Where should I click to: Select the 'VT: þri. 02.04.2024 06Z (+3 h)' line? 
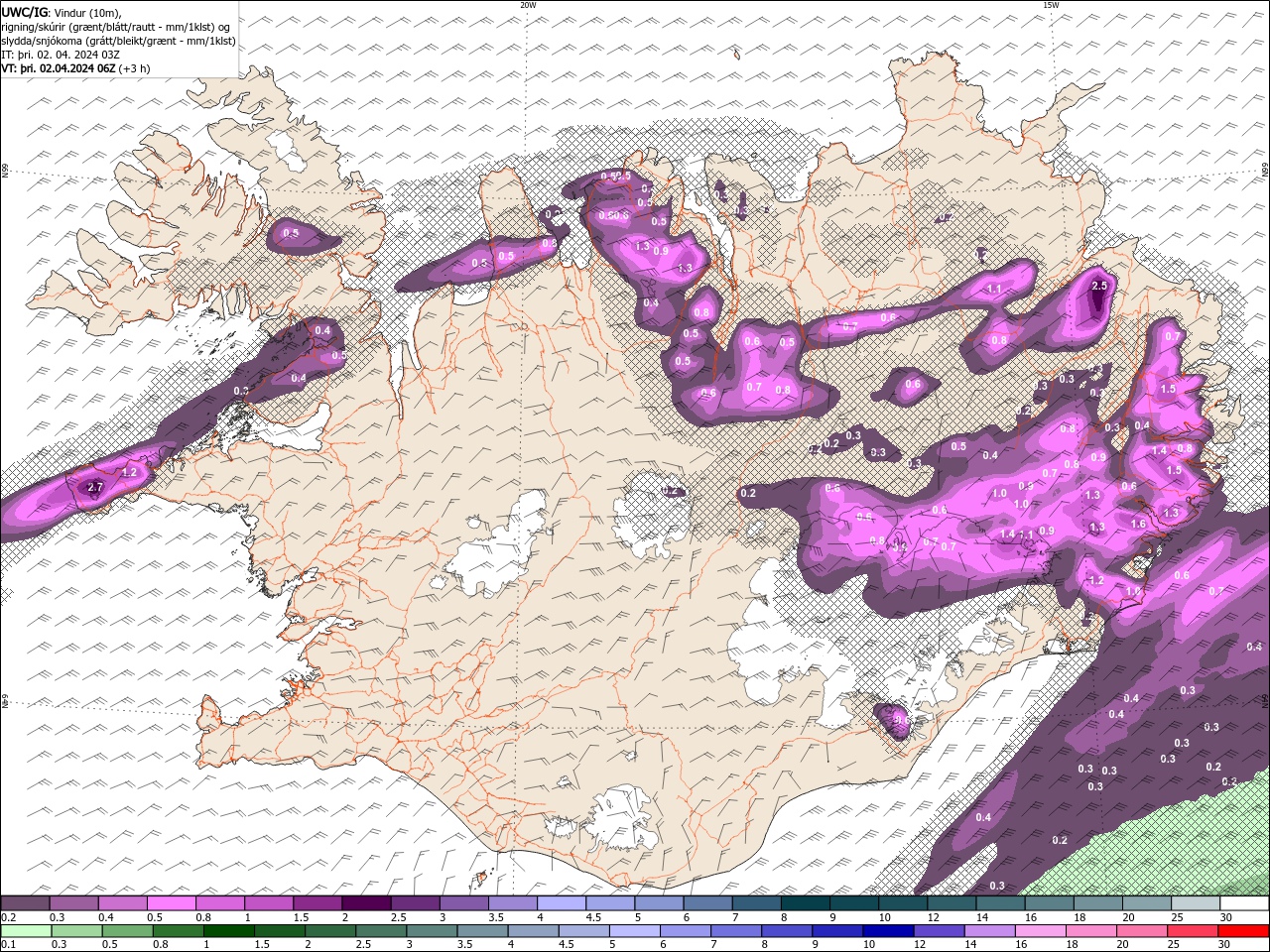(76, 68)
